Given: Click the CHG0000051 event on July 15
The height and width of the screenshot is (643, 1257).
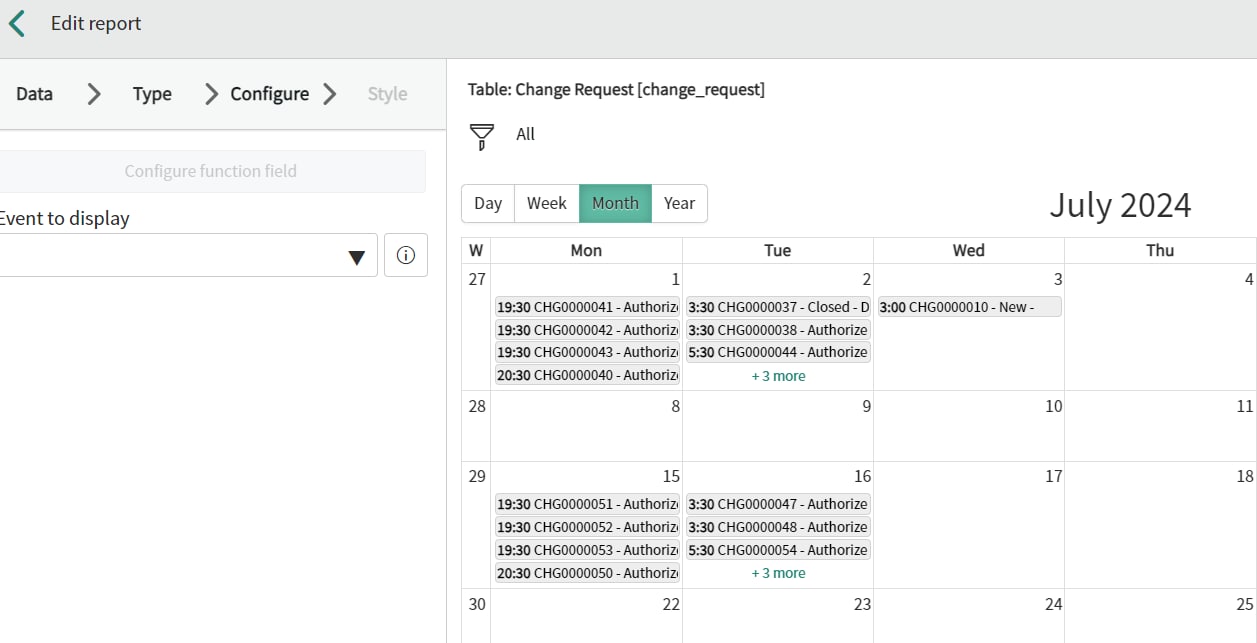Looking at the screenshot, I should tap(587, 503).
